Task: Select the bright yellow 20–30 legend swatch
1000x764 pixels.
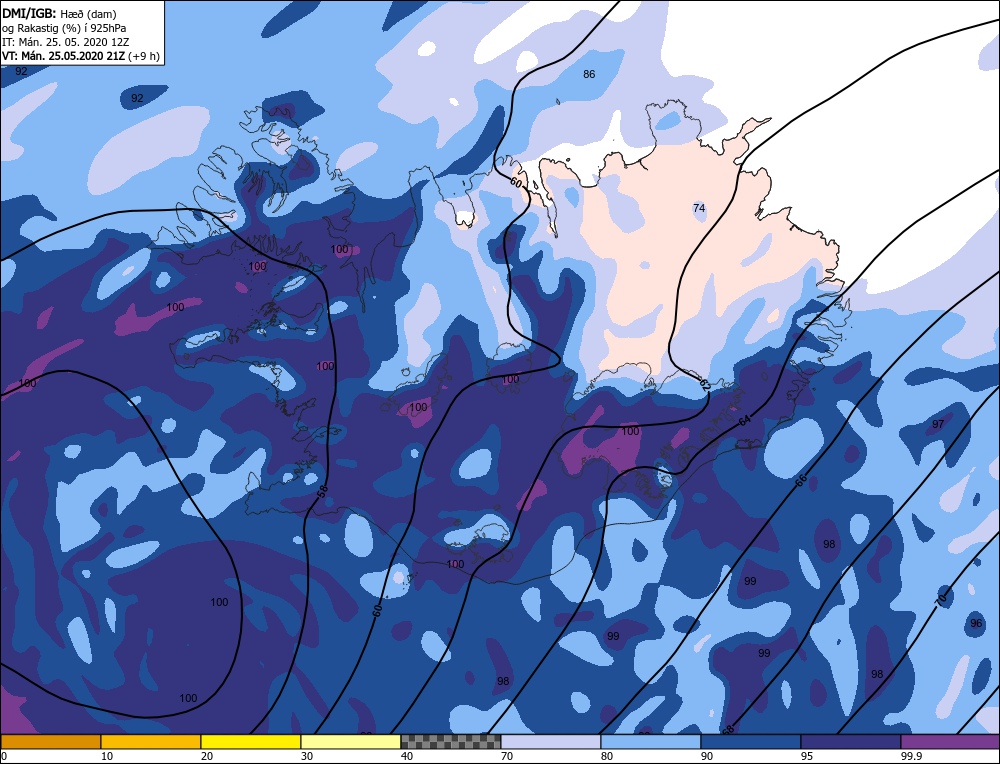Action: tap(251, 741)
